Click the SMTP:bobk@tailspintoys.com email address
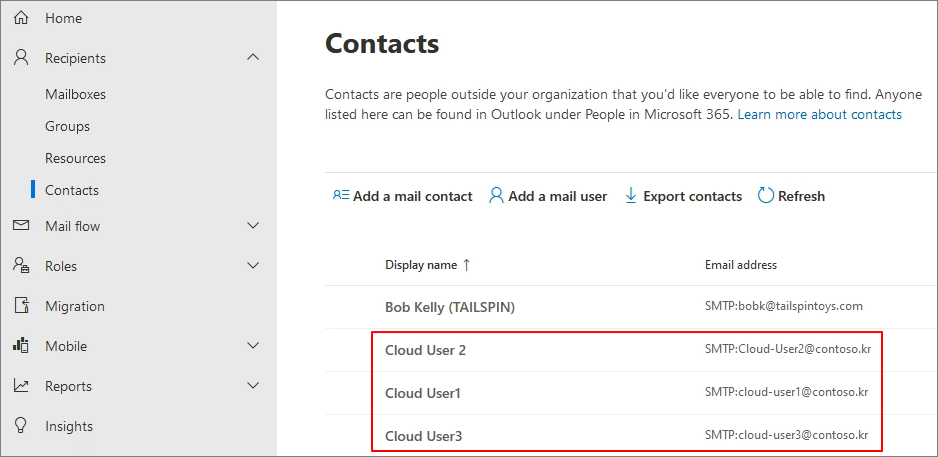This screenshot has height=457, width=938. pos(784,306)
